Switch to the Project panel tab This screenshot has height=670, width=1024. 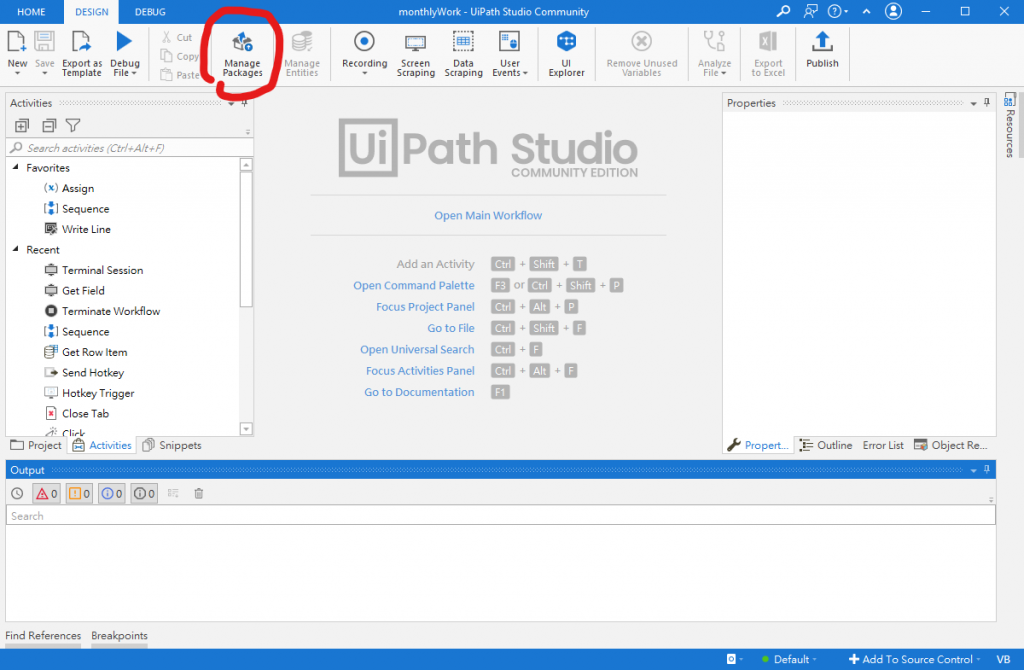[x=37, y=445]
